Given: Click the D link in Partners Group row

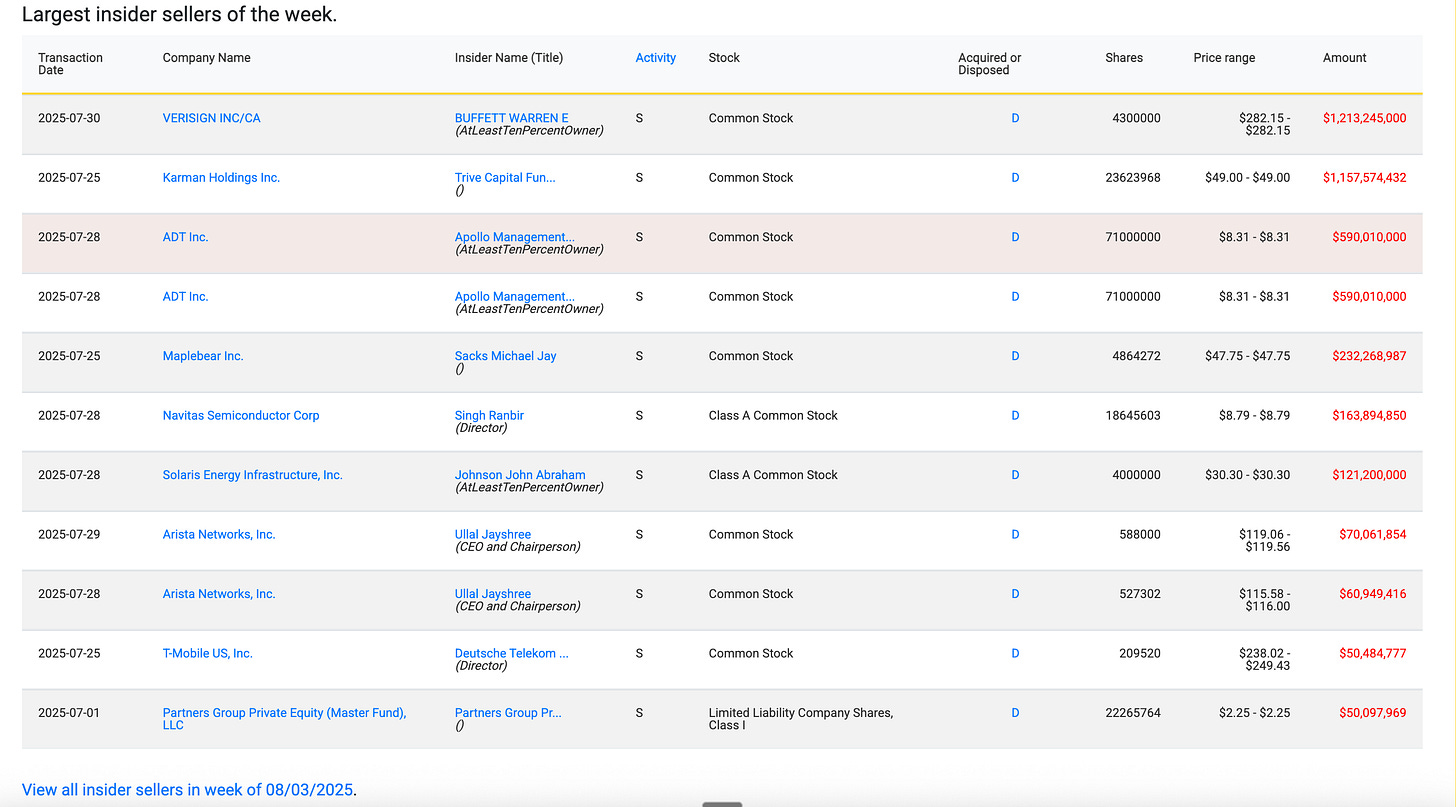Looking at the screenshot, I should tap(1015, 713).
